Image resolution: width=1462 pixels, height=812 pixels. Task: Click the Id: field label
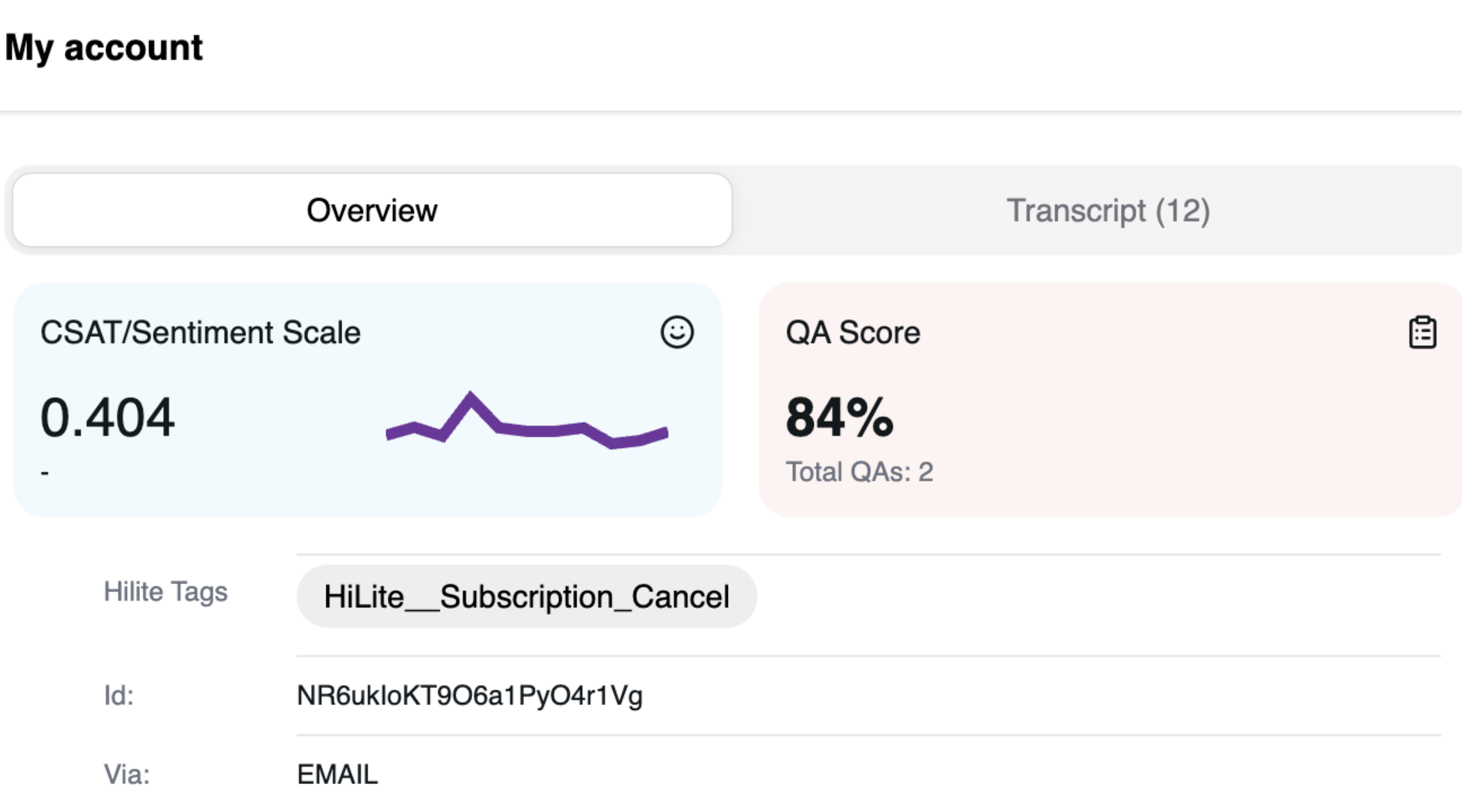click(119, 695)
